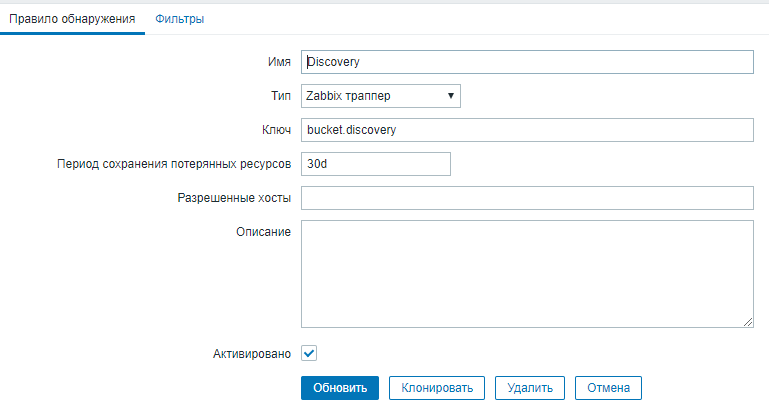Click the Ключ field label
Image resolution: width=769 pixels, height=415 pixels.
(x=275, y=130)
